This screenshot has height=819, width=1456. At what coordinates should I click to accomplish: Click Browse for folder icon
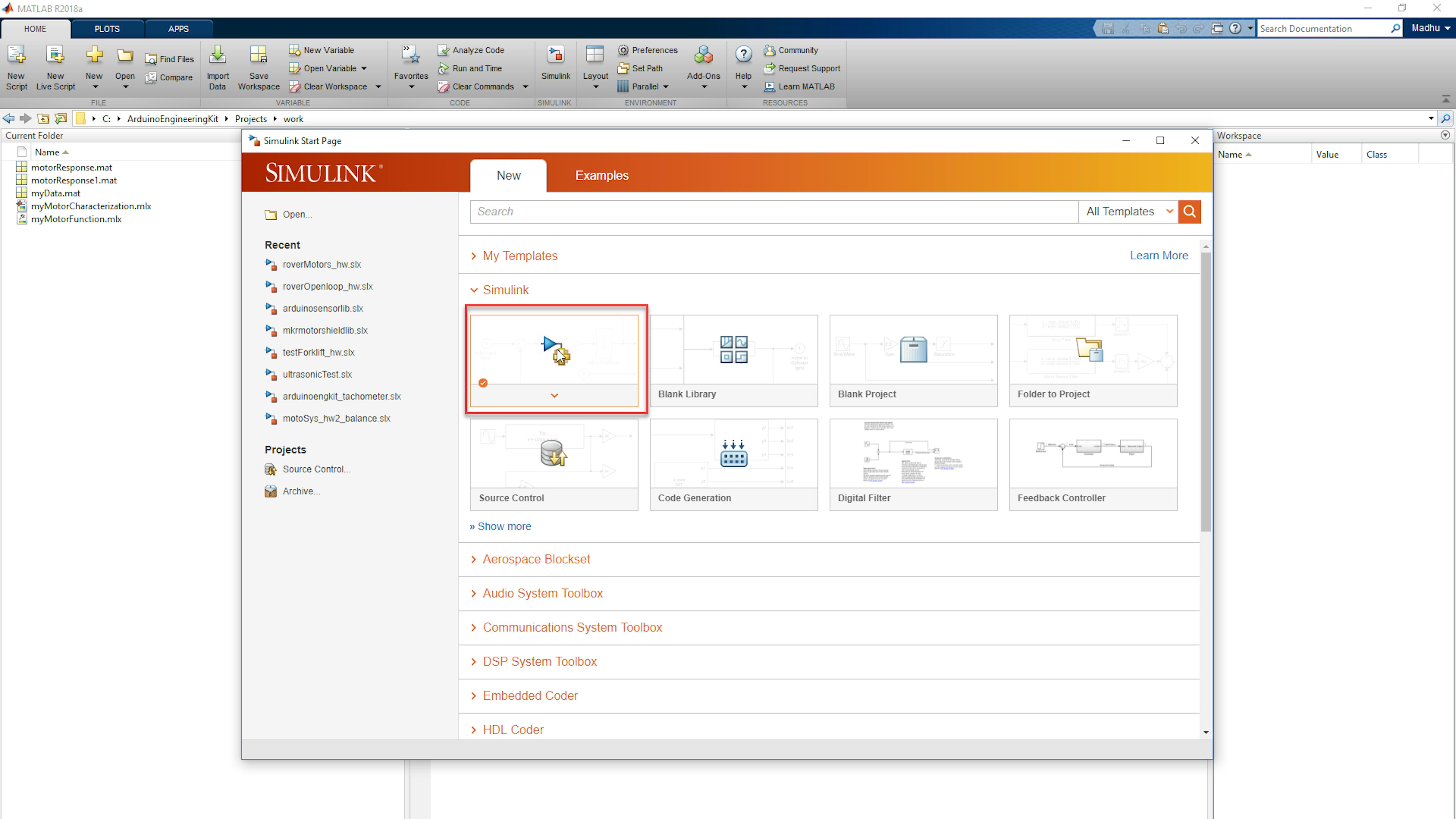coord(60,119)
